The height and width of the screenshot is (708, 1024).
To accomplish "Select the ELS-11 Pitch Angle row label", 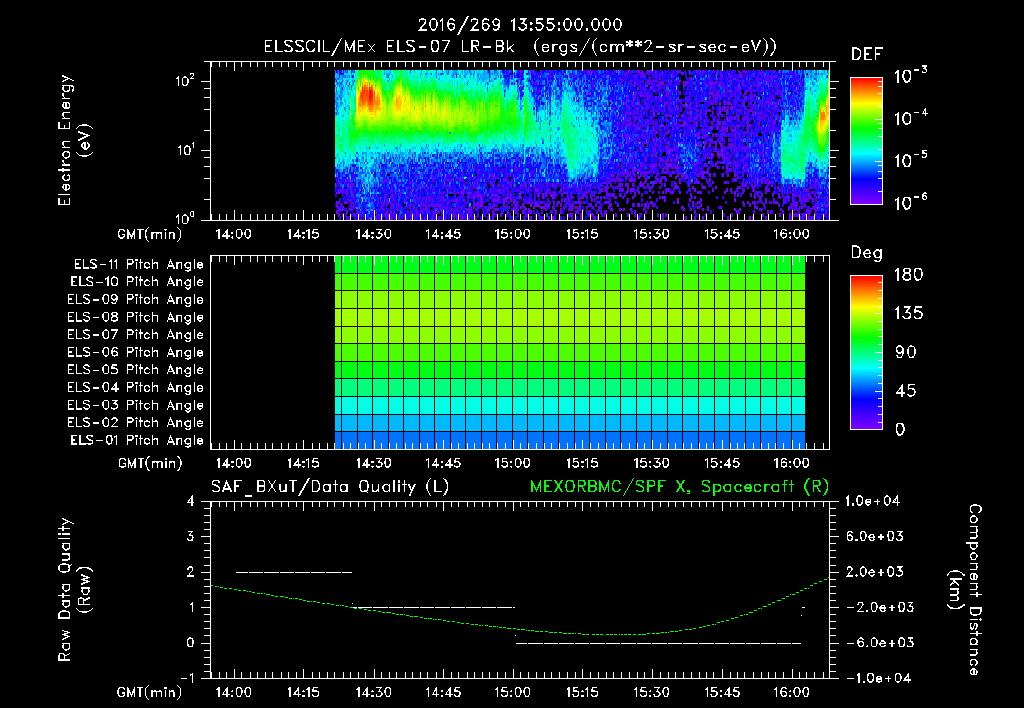I will point(138,265).
